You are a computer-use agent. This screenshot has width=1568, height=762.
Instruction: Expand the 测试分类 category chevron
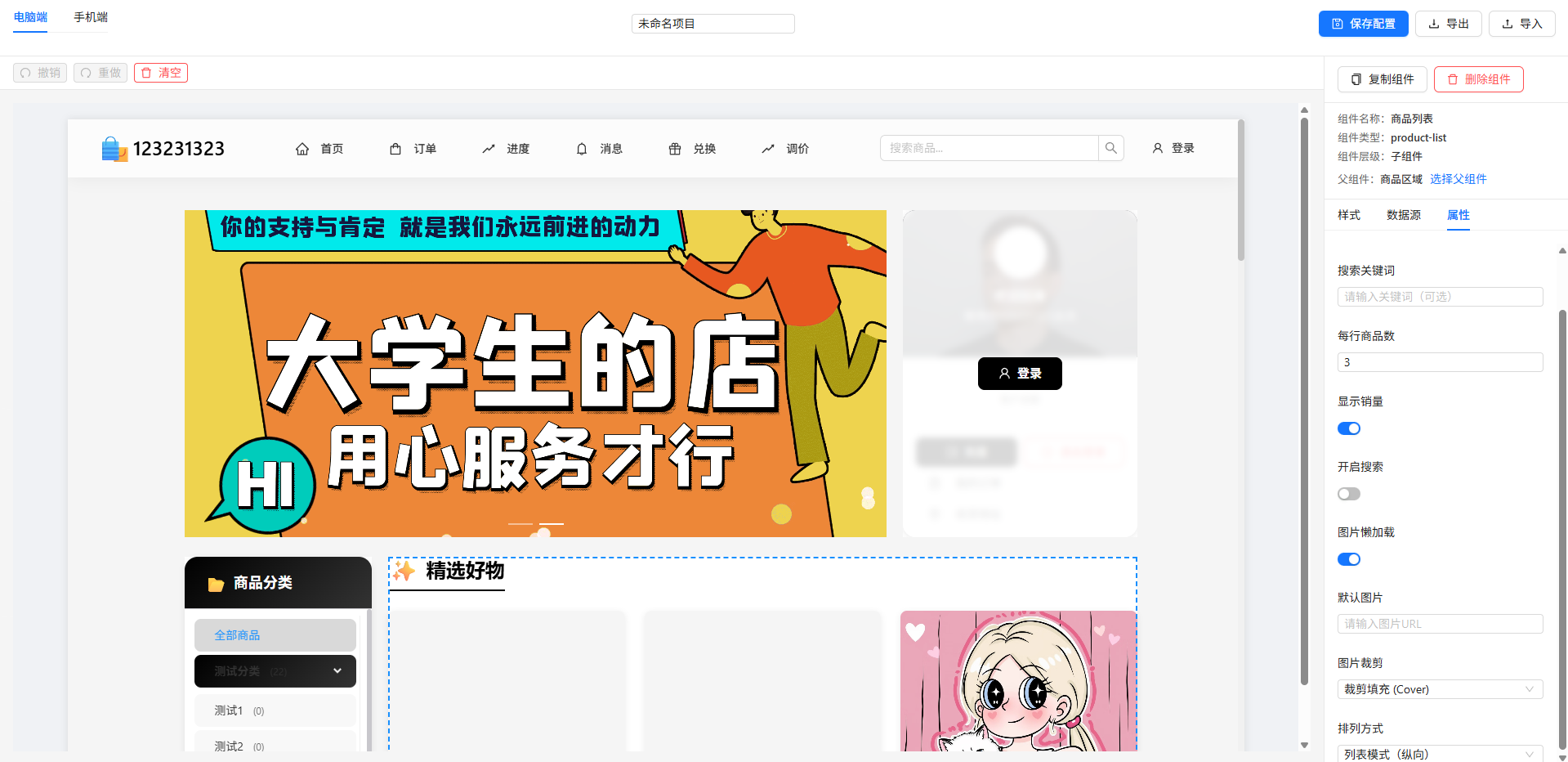pyautogui.click(x=337, y=671)
